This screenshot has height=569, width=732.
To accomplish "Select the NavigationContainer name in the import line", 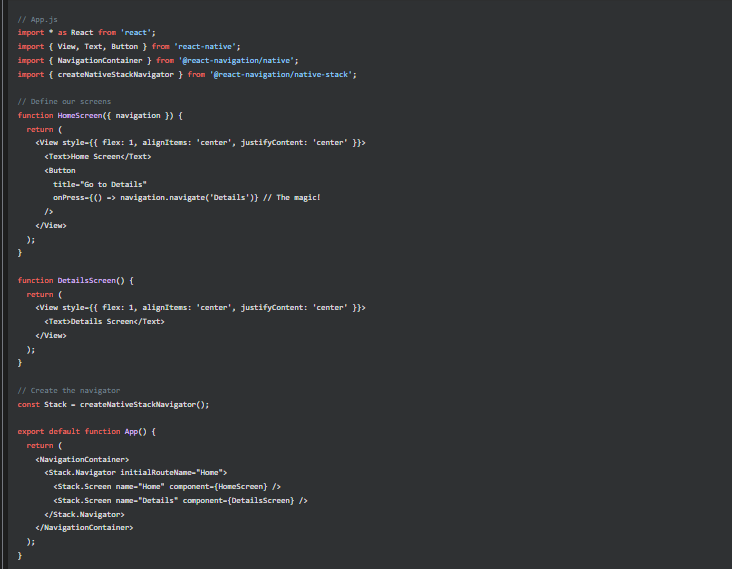I will (x=99, y=61).
